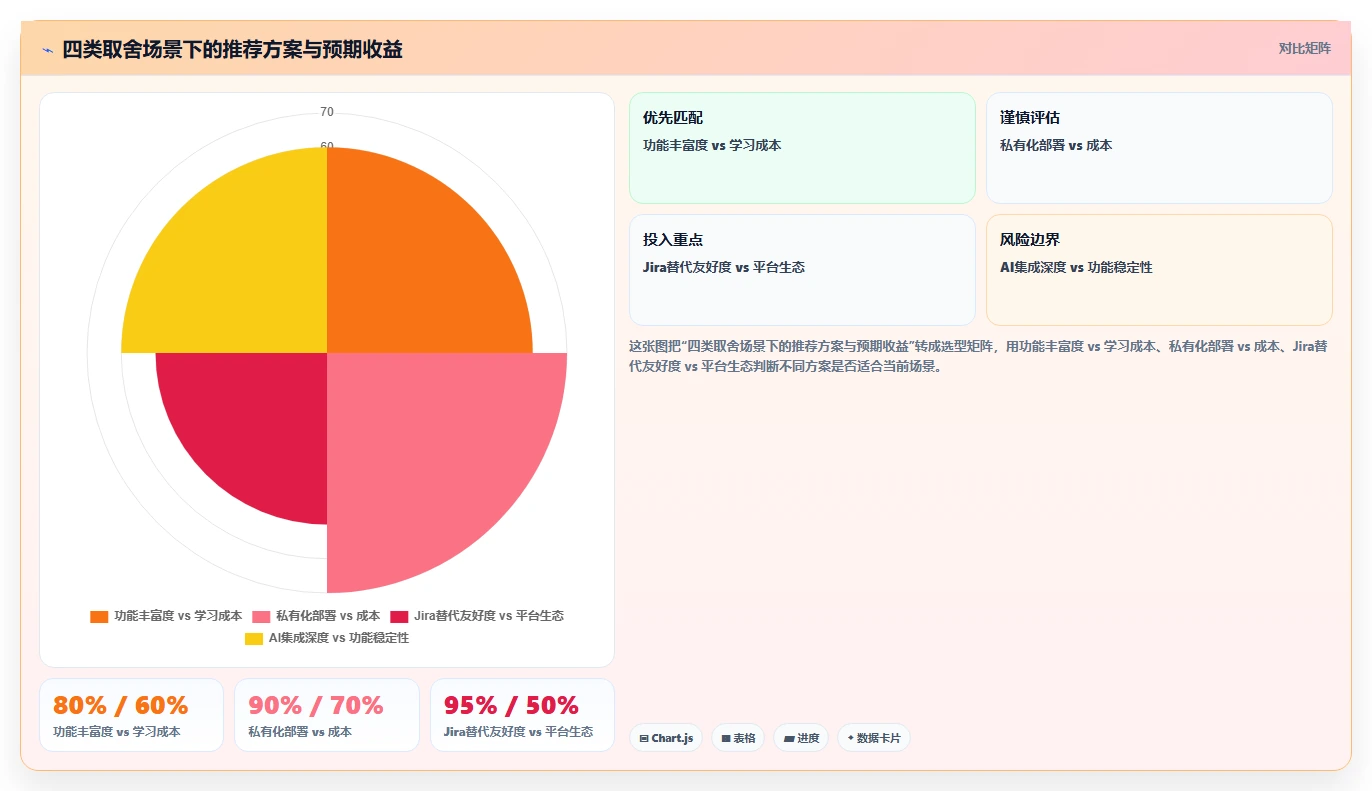
Task: Click the 数据卡片 tag chip
Action: pyautogui.click(x=874, y=738)
